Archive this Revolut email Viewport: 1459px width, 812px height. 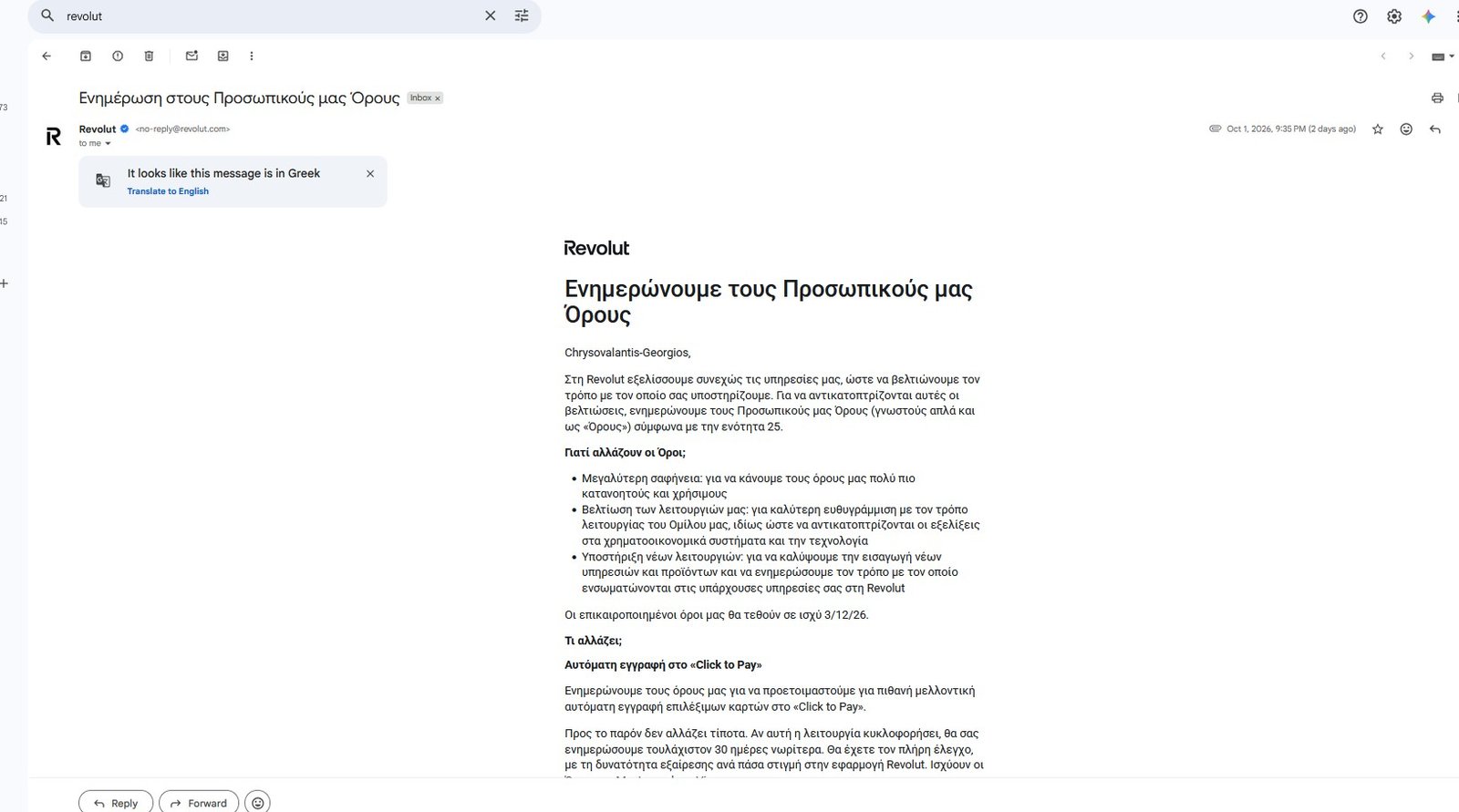click(86, 56)
